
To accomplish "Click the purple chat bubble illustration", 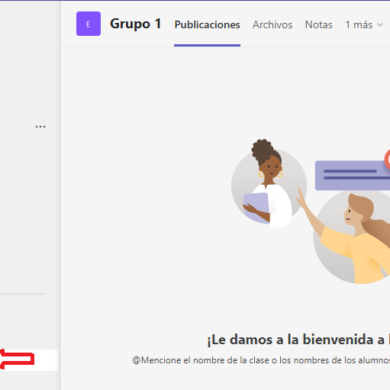I will pyautogui.click(x=352, y=175).
